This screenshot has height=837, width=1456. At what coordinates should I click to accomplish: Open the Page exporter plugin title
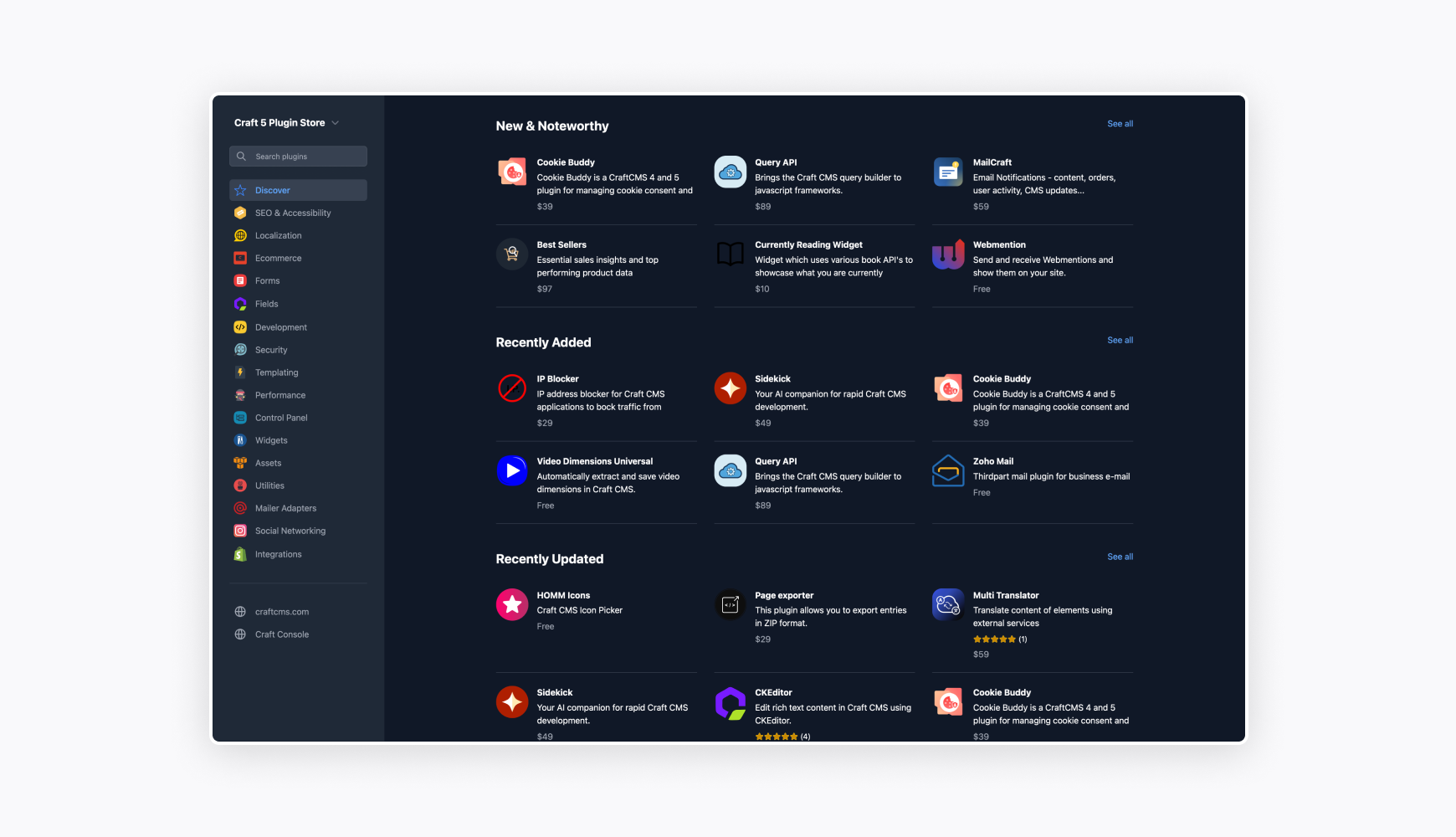pyautogui.click(x=784, y=596)
